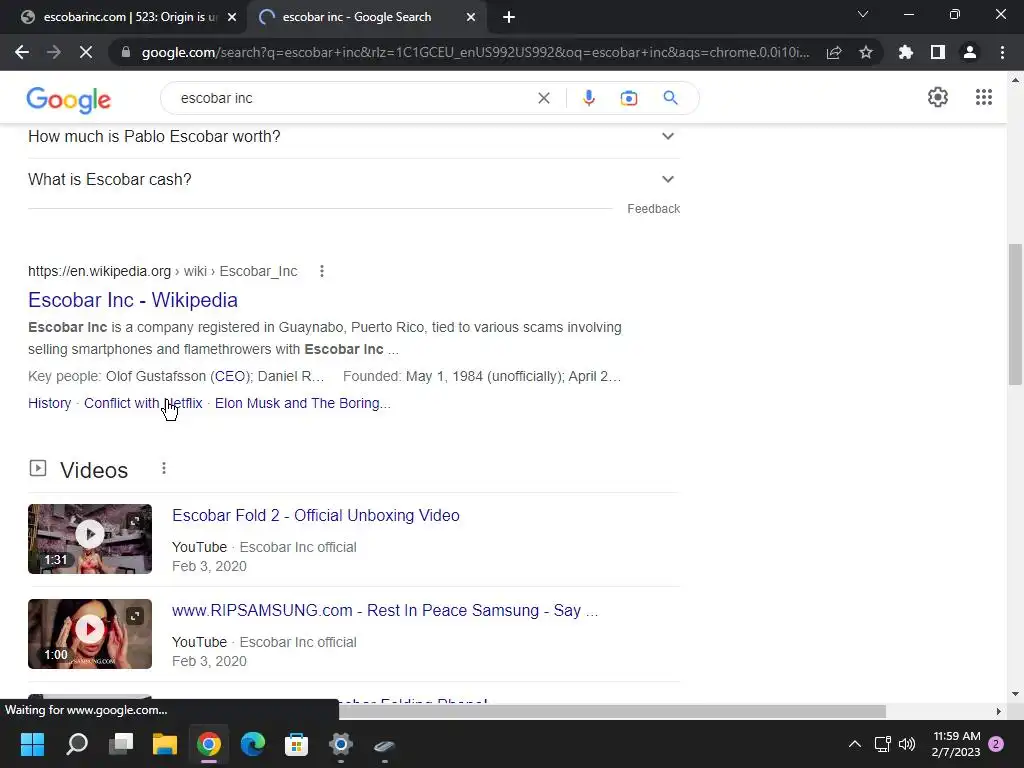Click the vertical page scrollbar thumb
This screenshot has height=768, width=1024.
(1015, 314)
